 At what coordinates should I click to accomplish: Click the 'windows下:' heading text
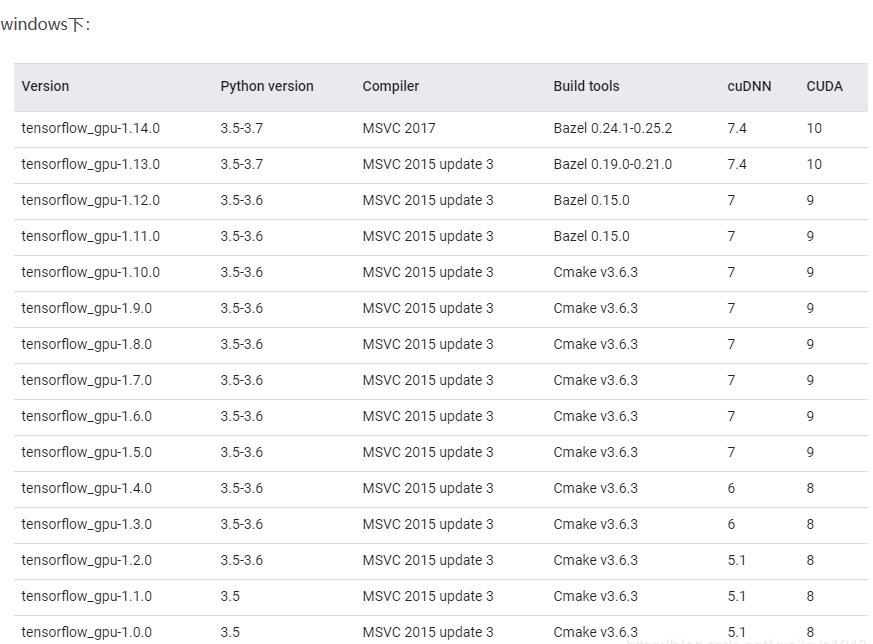click(x=45, y=24)
